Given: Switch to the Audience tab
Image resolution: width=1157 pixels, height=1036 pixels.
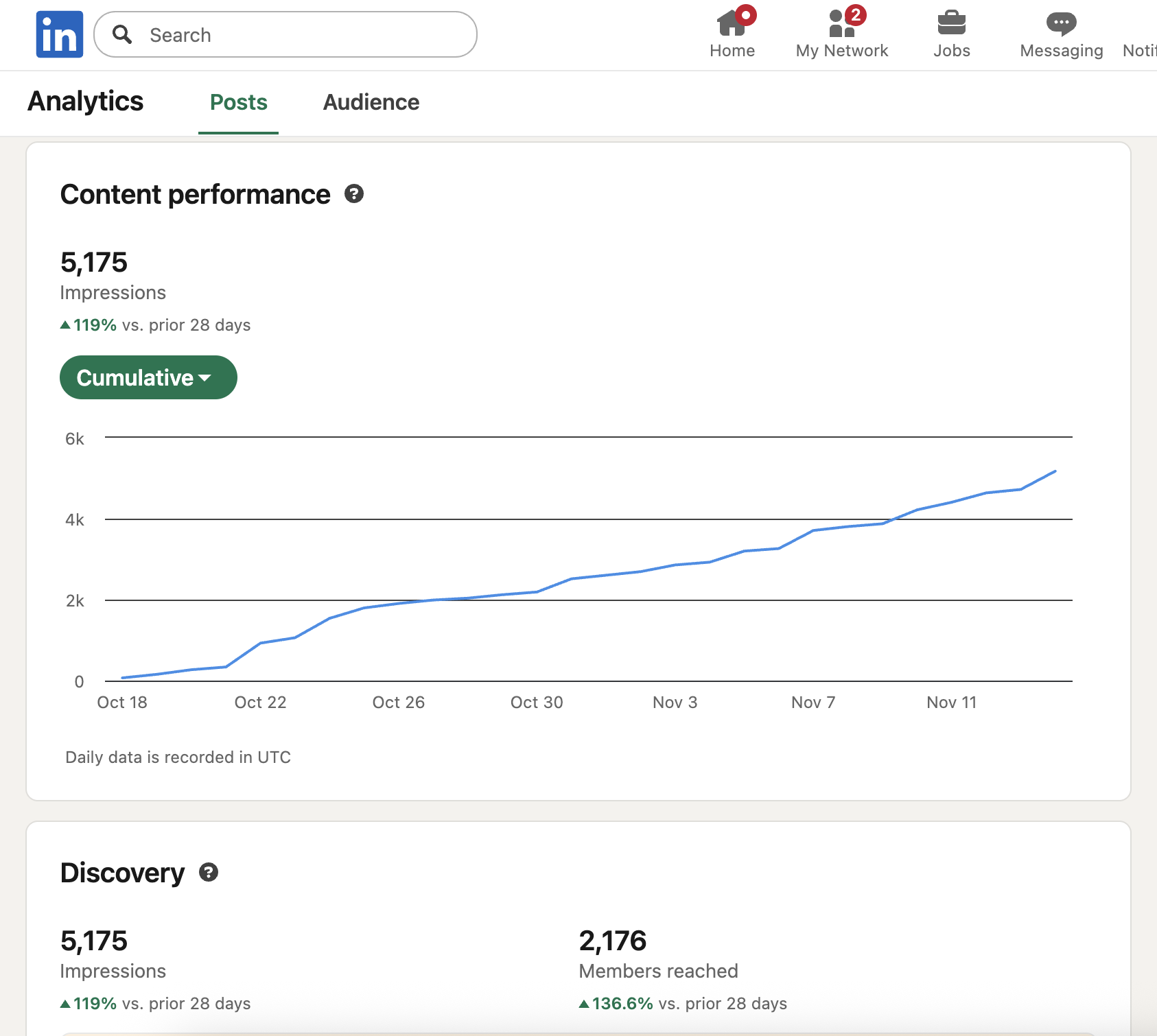Looking at the screenshot, I should 371,102.
